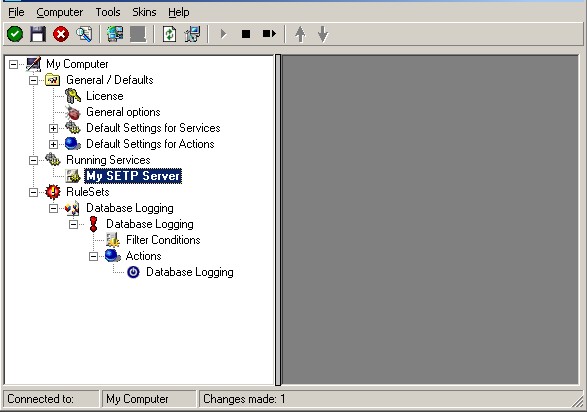Open the Skins menu
The width and height of the screenshot is (587, 412).
[144, 12]
